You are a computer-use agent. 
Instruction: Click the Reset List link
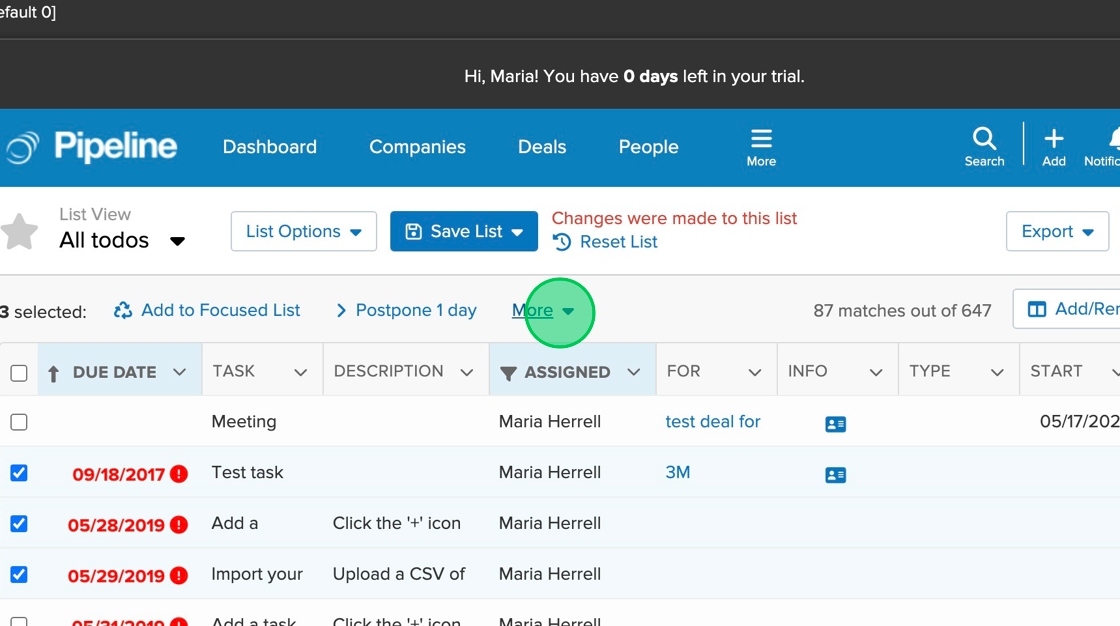pos(606,242)
